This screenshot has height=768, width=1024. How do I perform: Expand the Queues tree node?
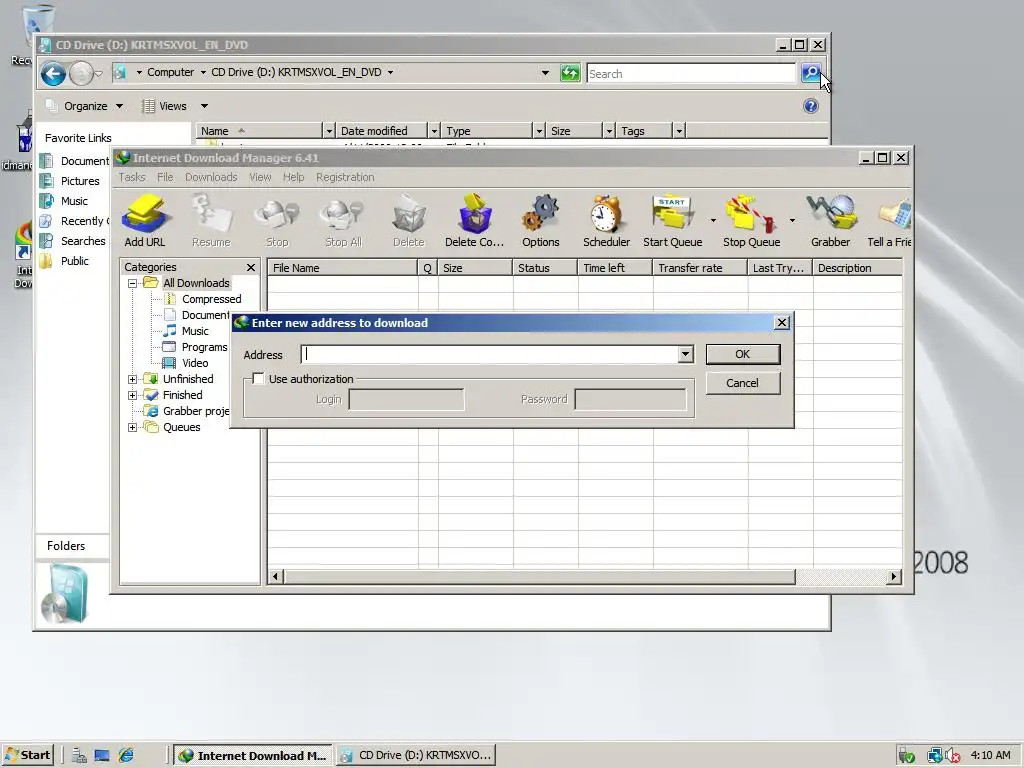pos(133,427)
